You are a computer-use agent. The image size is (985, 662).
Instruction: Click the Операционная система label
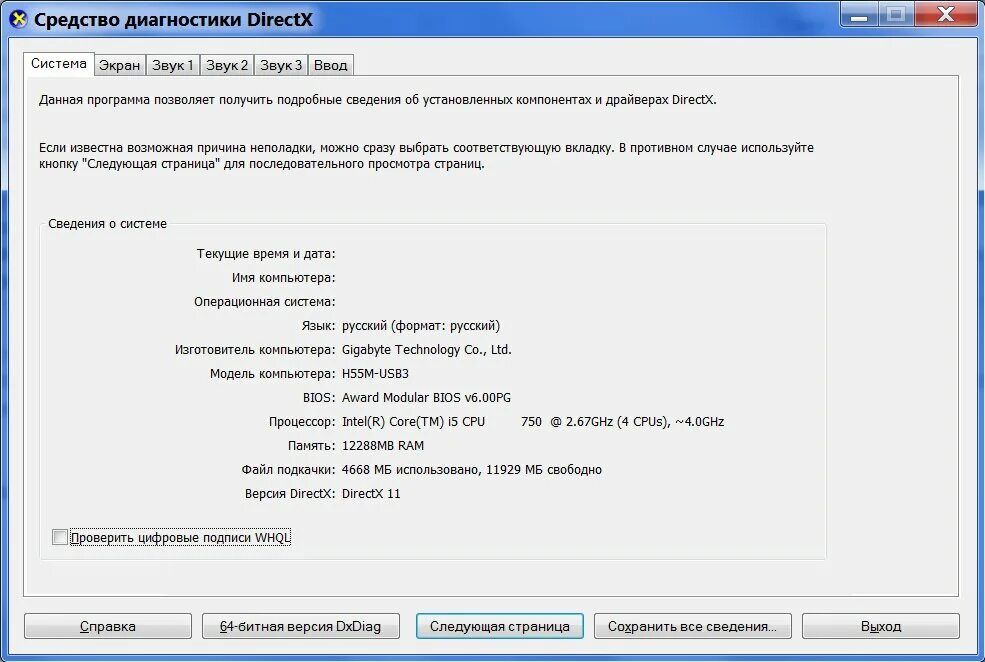264,301
